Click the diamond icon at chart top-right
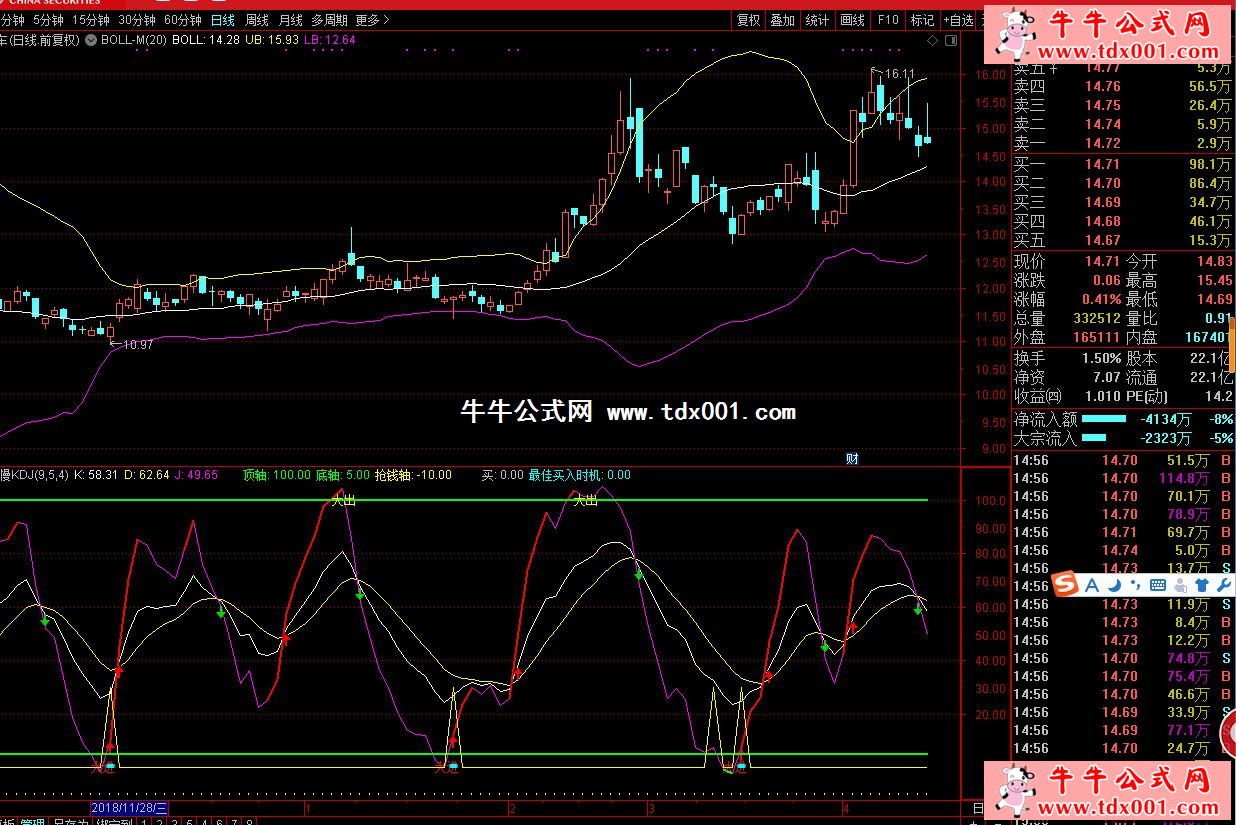1236x825 pixels. [x=933, y=41]
